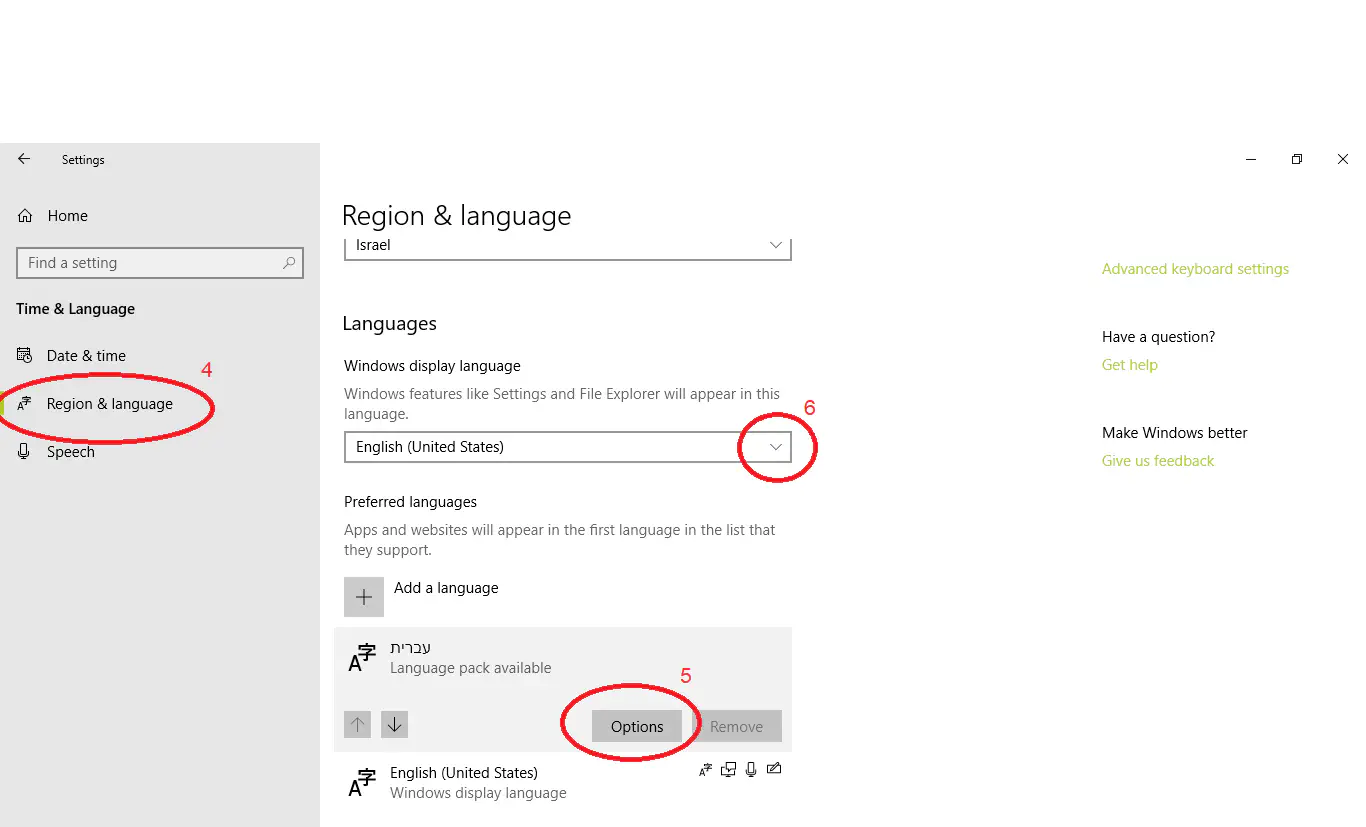Click the display language icon for English
The image size is (1366, 827).
tap(706, 770)
